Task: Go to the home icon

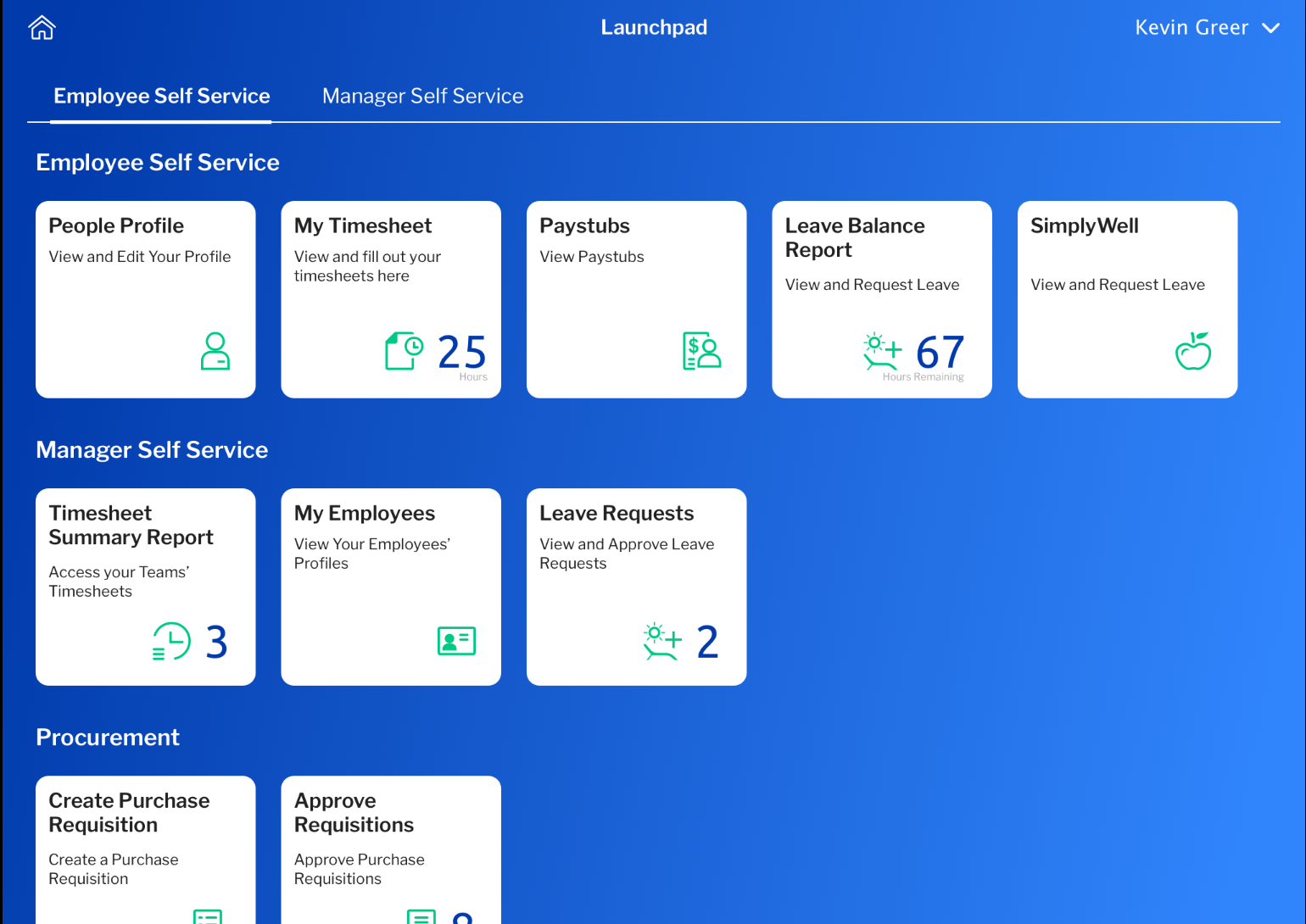Action: tap(42, 28)
